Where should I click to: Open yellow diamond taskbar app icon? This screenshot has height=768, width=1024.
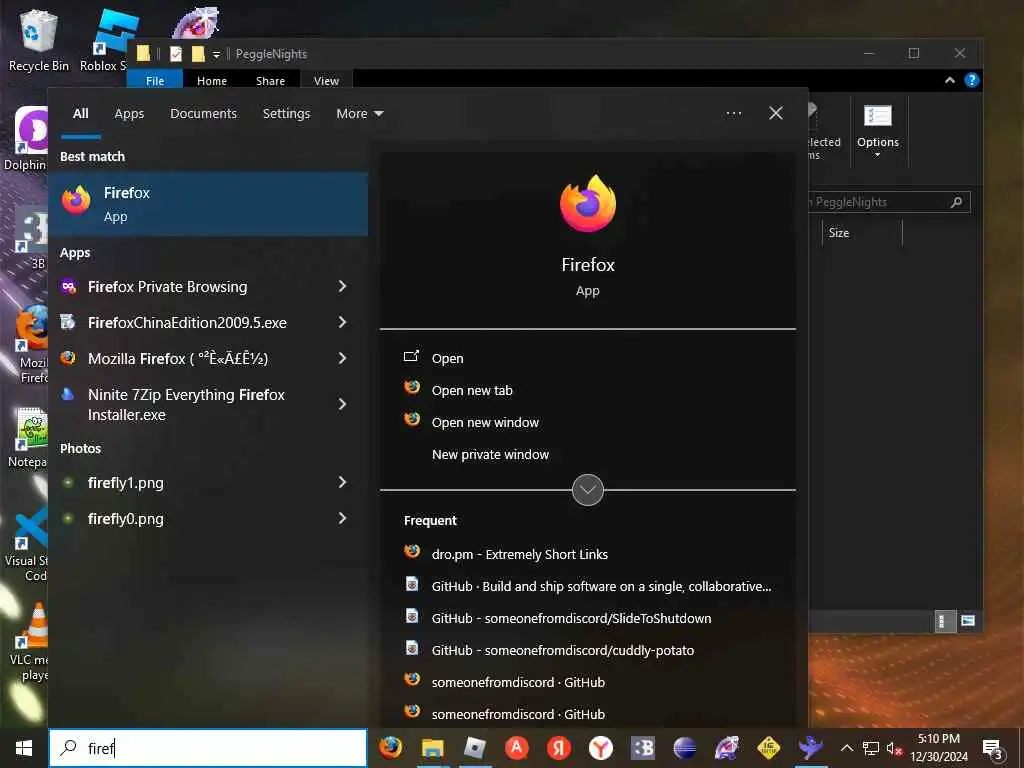[x=769, y=748]
